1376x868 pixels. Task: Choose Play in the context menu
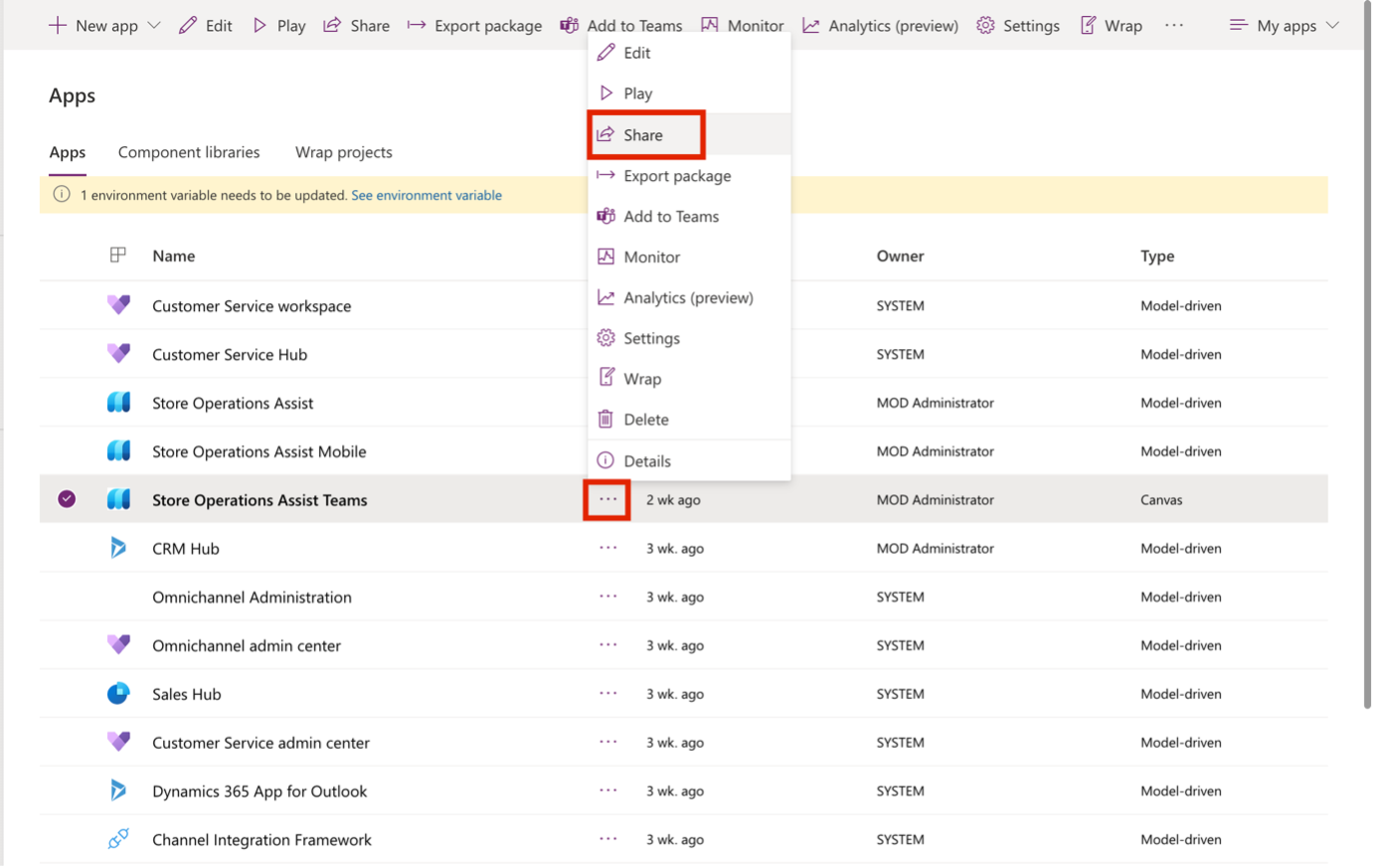689,93
